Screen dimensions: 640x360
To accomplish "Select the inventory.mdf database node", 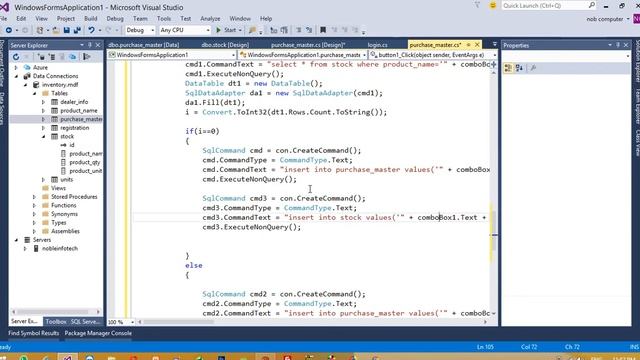I will click(x=60, y=84).
